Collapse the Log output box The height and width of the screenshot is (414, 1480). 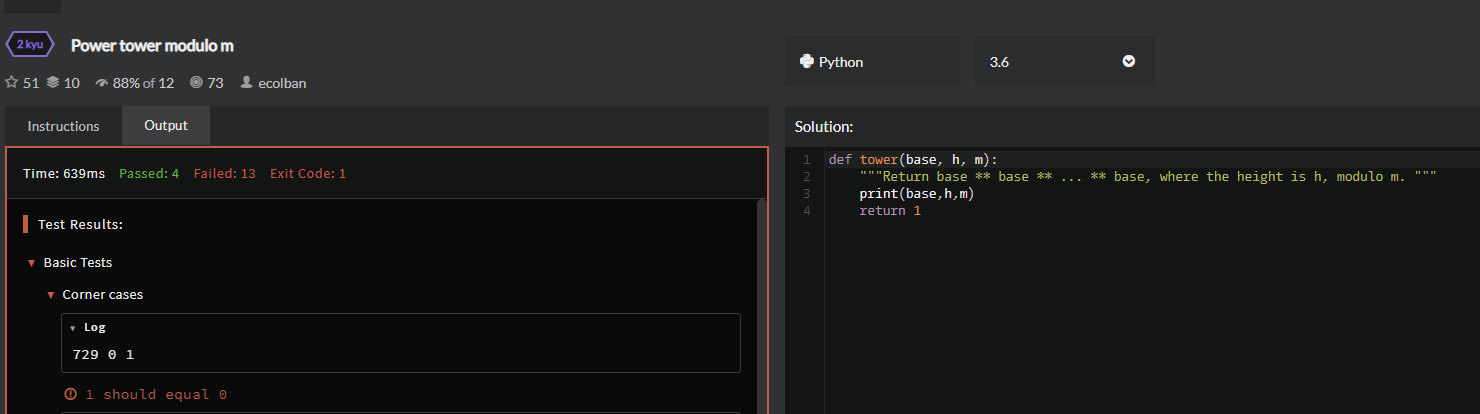[73, 327]
